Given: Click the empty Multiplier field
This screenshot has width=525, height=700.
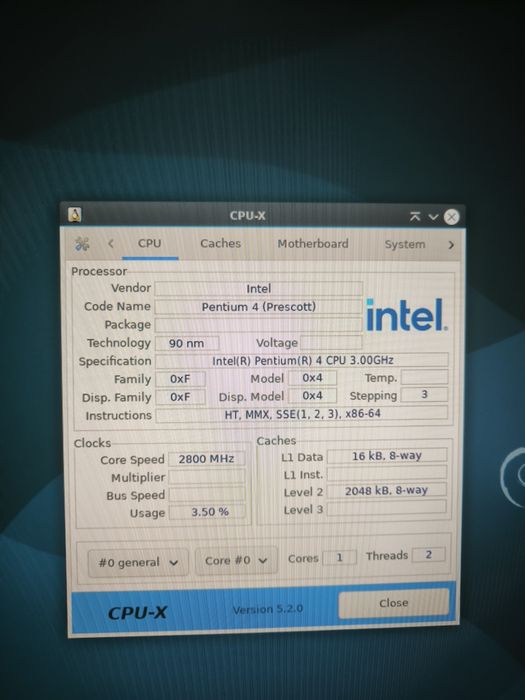Looking at the screenshot, I should (206, 477).
